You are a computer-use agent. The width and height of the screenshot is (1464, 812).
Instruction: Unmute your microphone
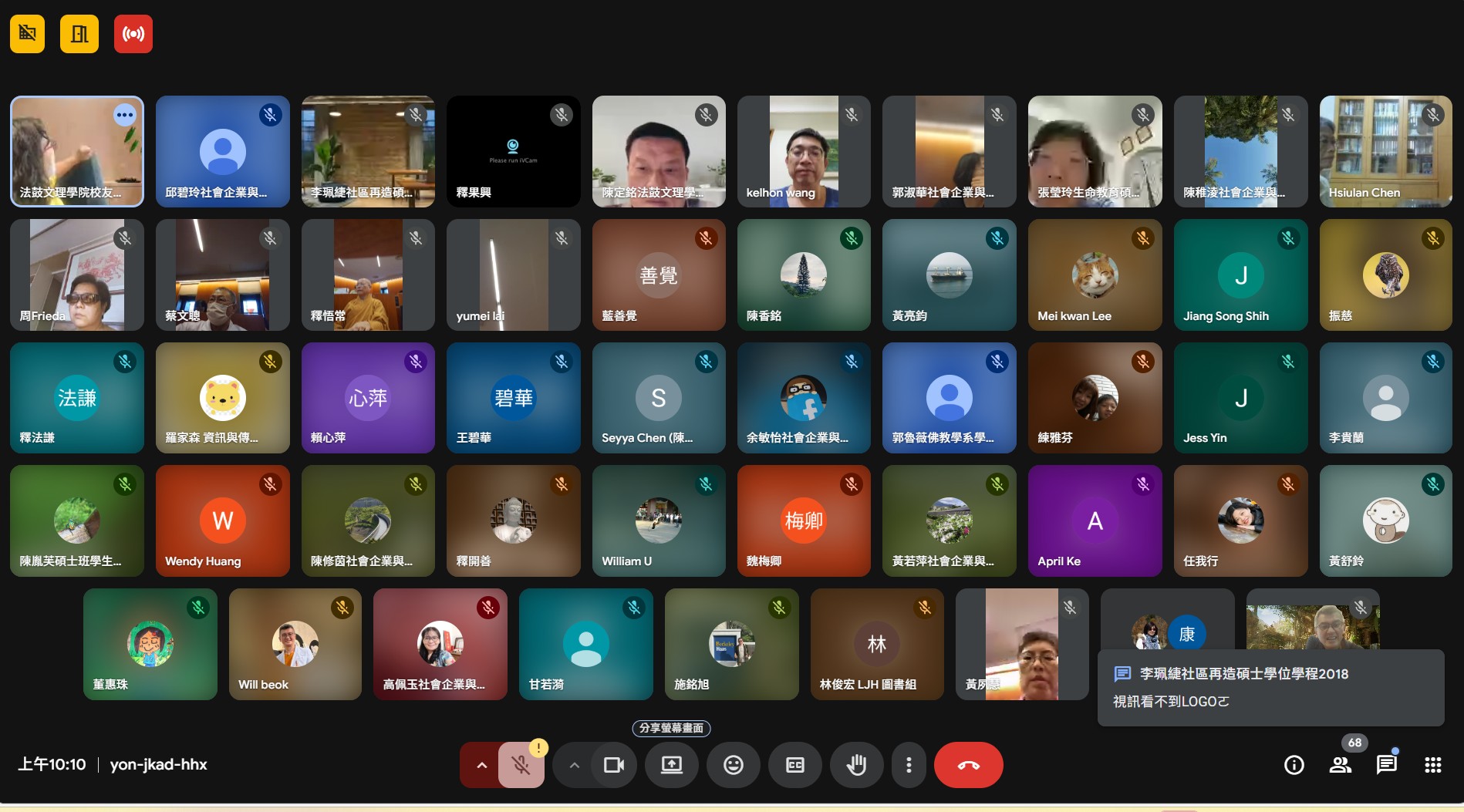click(521, 765)
